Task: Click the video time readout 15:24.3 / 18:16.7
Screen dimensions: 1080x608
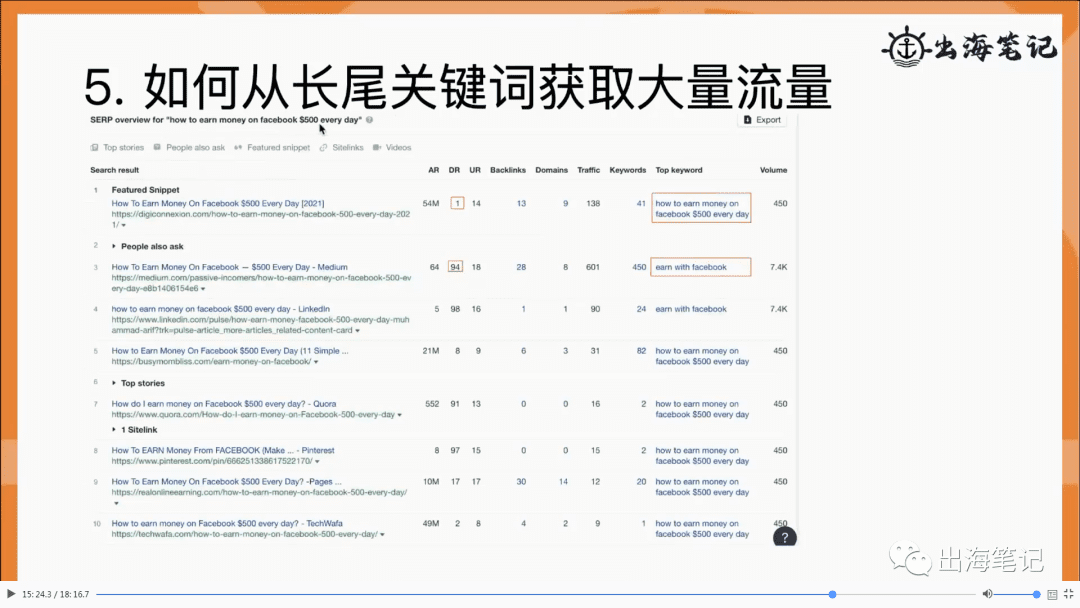Action: tap(56, 594)
